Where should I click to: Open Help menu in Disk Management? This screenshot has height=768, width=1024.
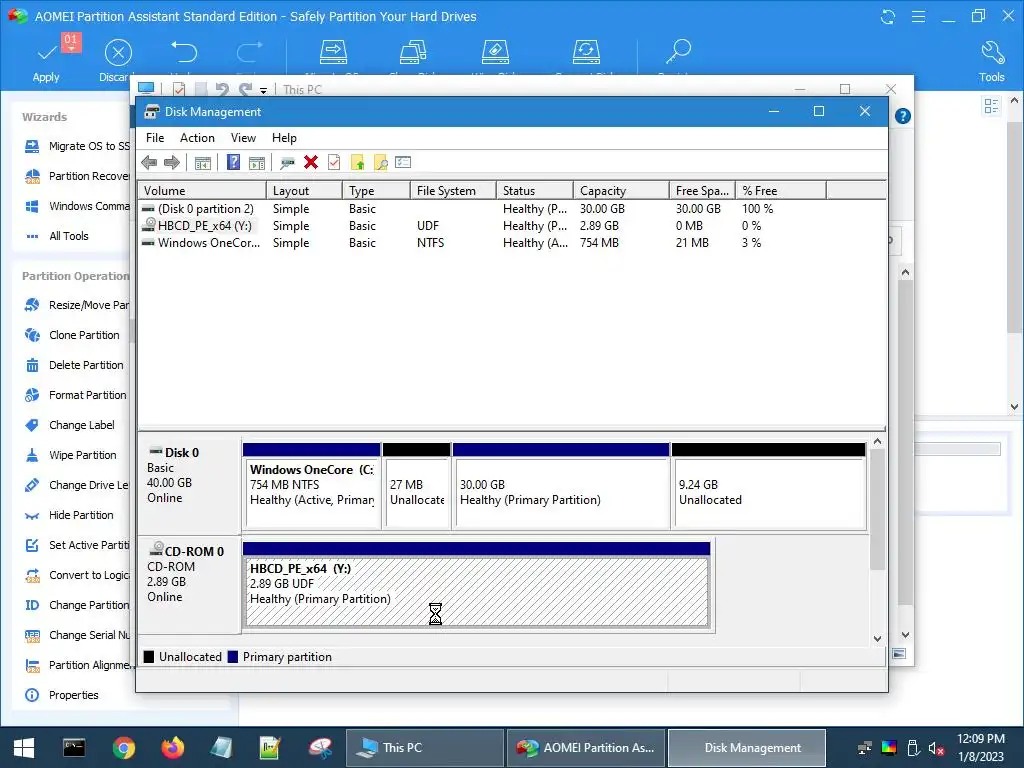click(284, 138)
